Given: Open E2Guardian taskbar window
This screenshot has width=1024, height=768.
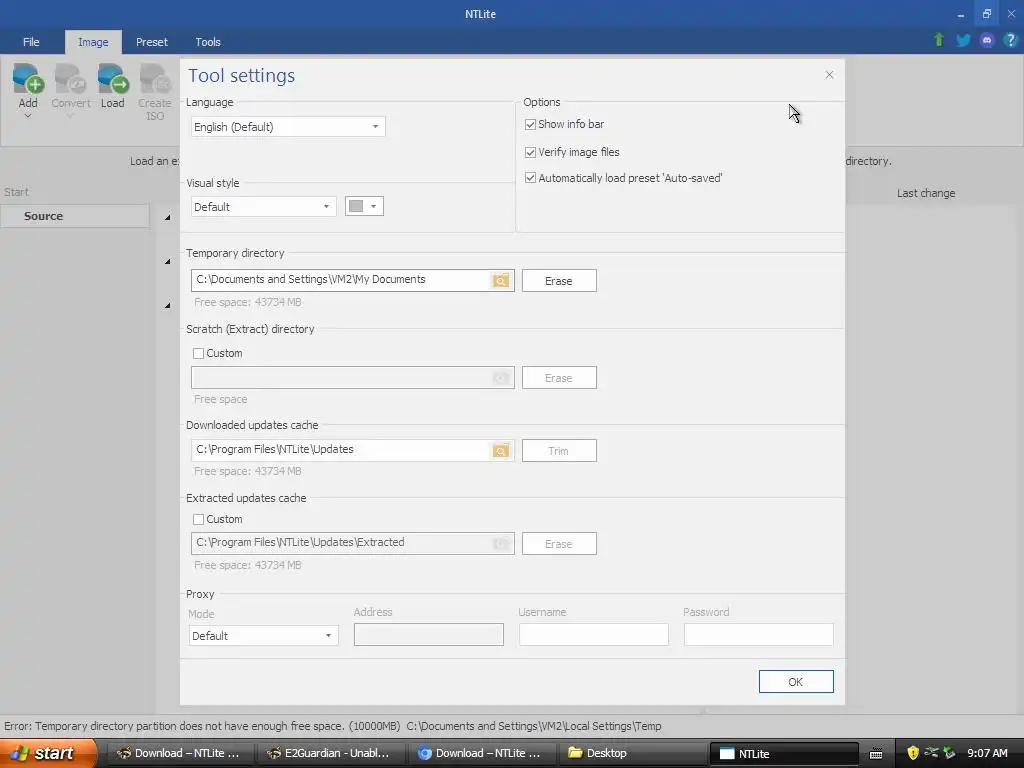Looking at the screenshot, I should (x=330, y=754).
